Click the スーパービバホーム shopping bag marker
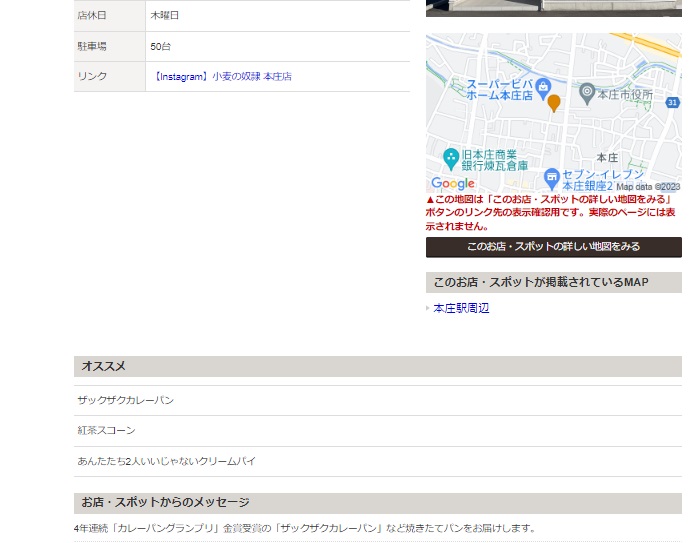This screenshot has width=698, height=543. (543, 85)
